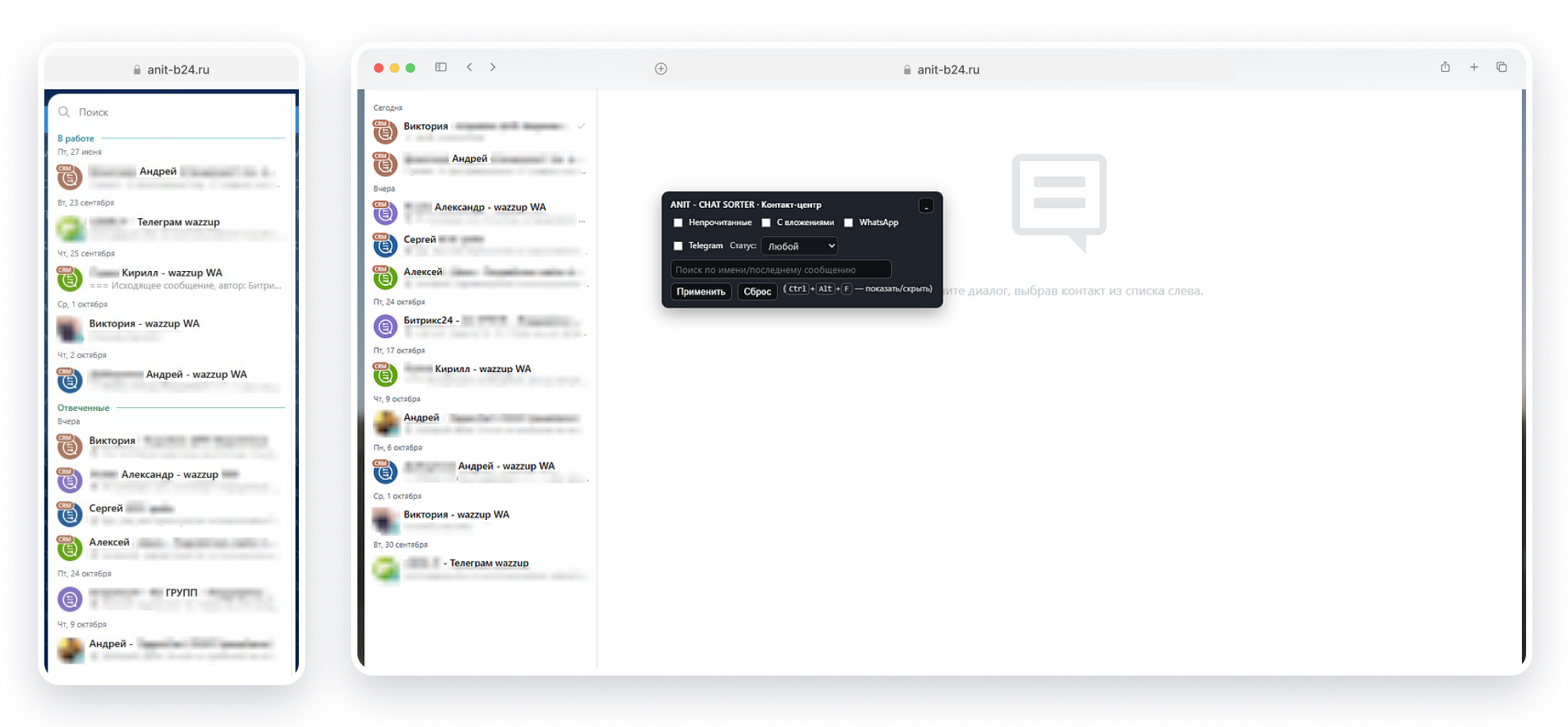
Task: Toggle the Safari sidebar icon
Action: 441,68
